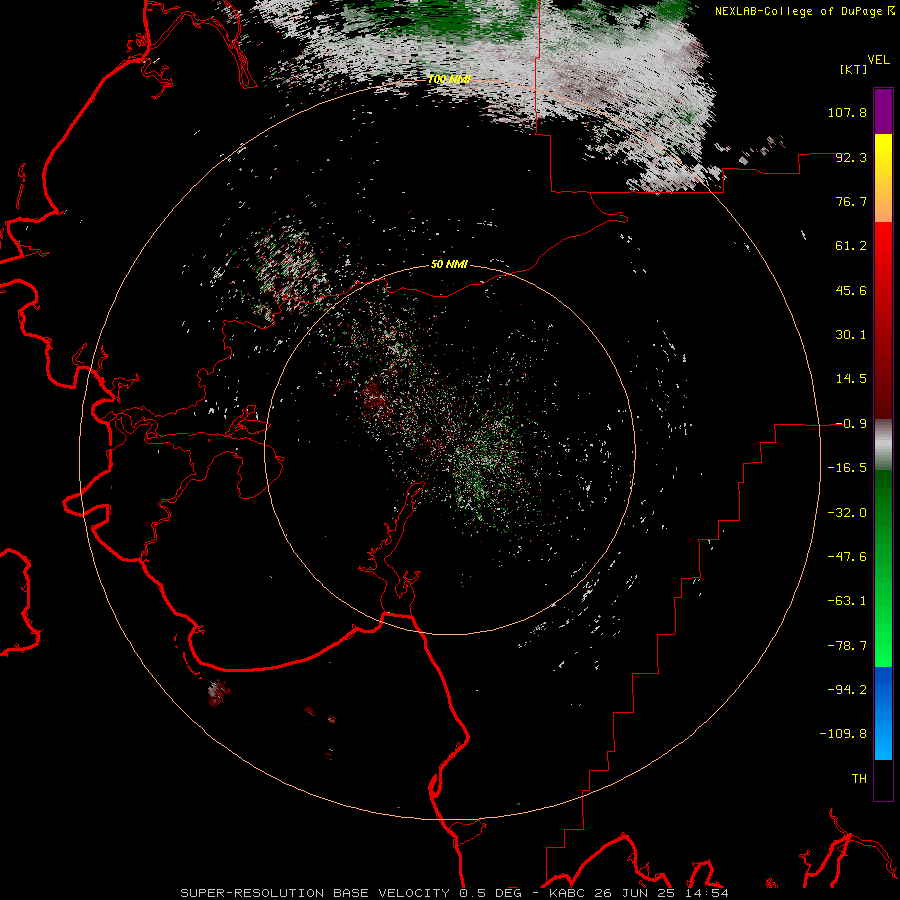Select the 14.5 scale value
The image size is (900, 900).
coord(851,379)
